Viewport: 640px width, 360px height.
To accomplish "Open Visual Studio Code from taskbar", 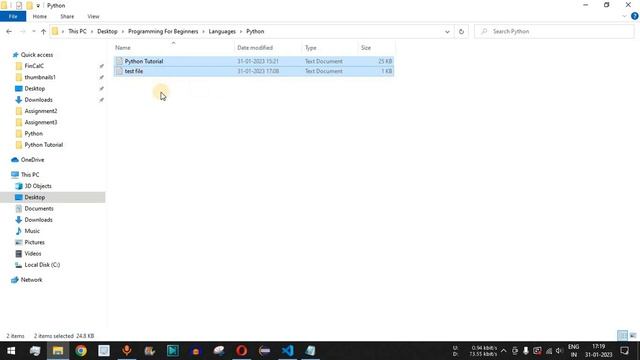I will (287, 351).
